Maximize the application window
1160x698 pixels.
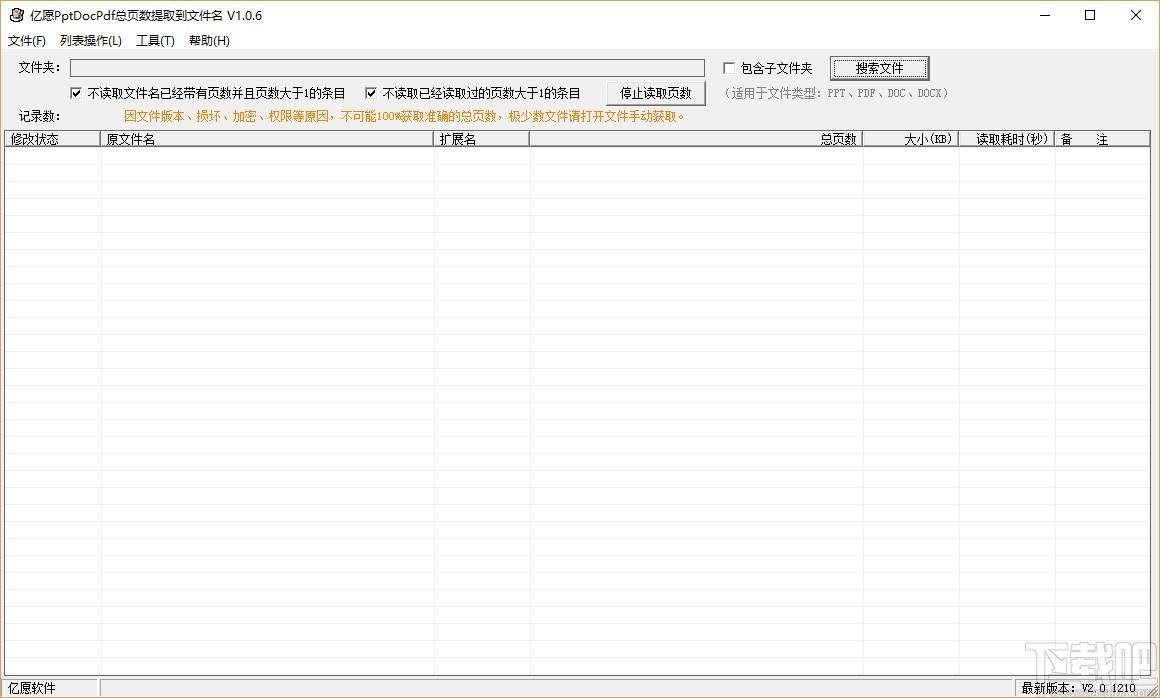pyautogui.click(x=1090, y=15)
